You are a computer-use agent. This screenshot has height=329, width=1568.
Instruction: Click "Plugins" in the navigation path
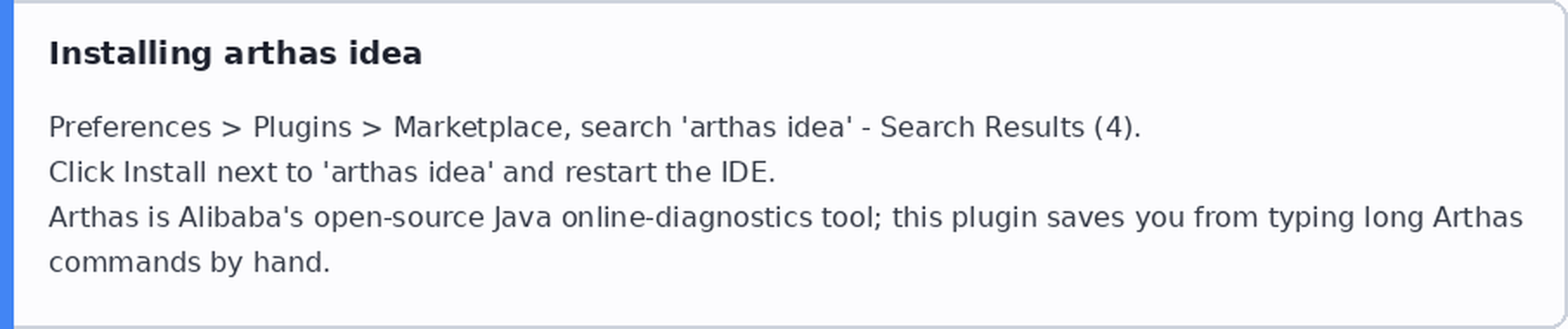click(x=302, y=127)
